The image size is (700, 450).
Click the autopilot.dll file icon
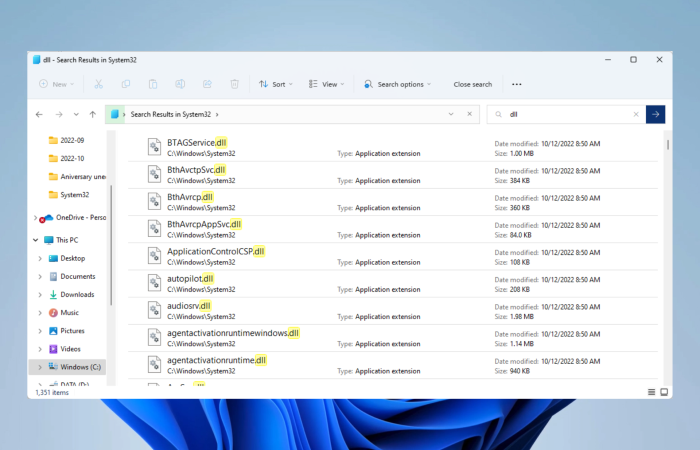point(154,283)
